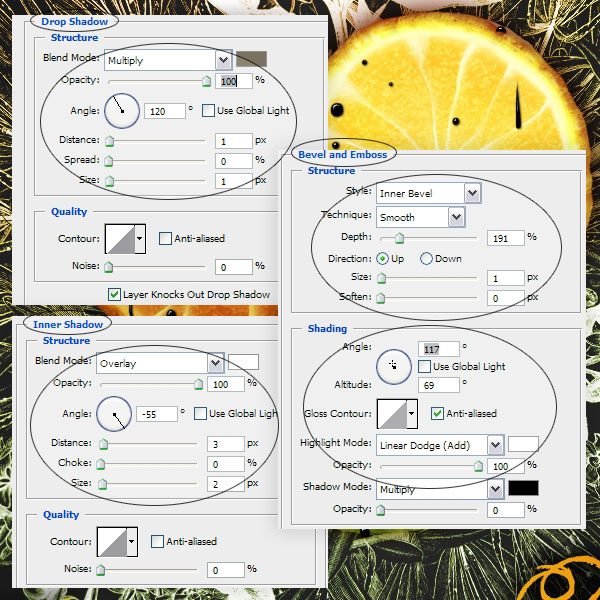
Task: Click Bevel Depth slider handle
Action: [399, 238]
